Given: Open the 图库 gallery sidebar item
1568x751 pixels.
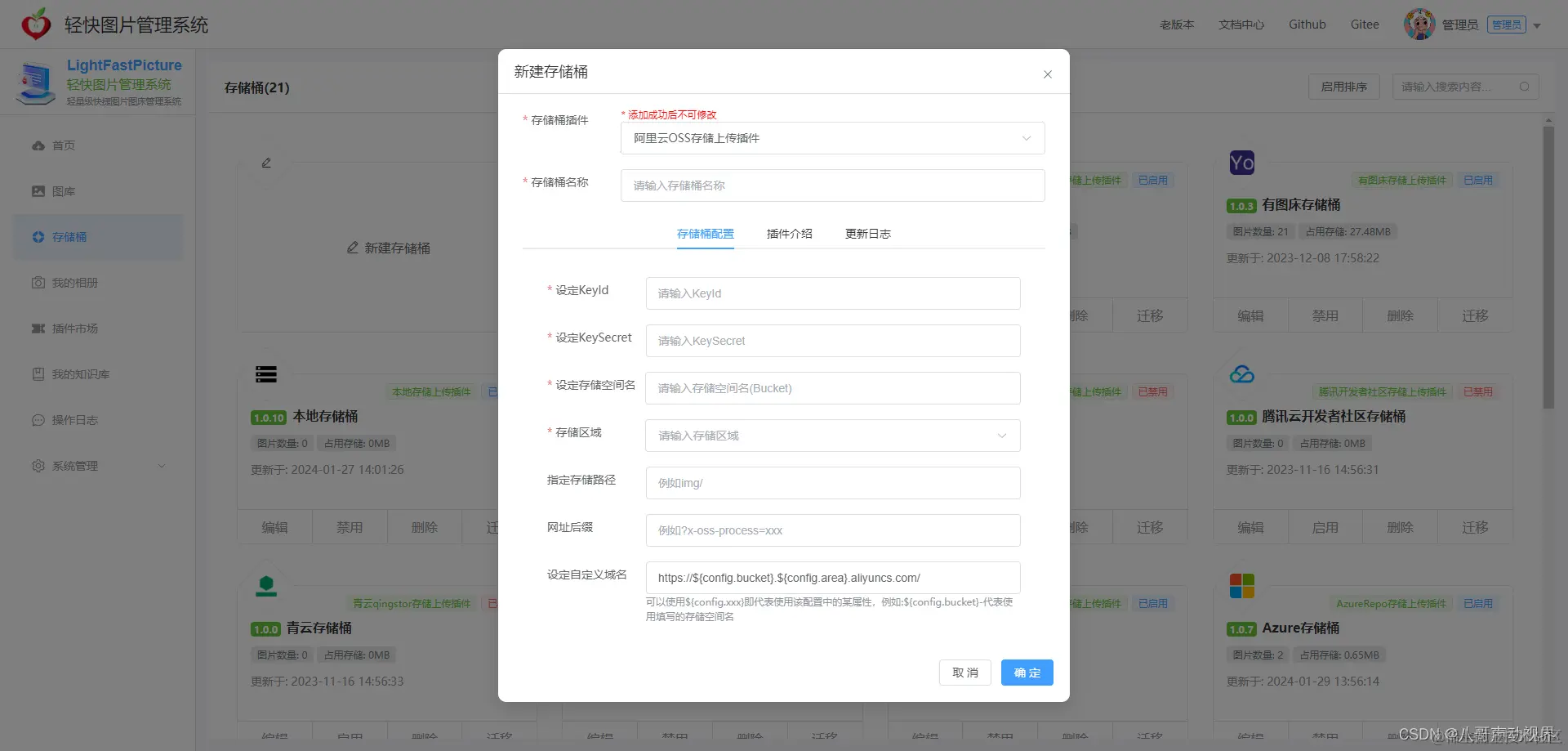Looking at the screenshot, I should click(x=98, y=191).
